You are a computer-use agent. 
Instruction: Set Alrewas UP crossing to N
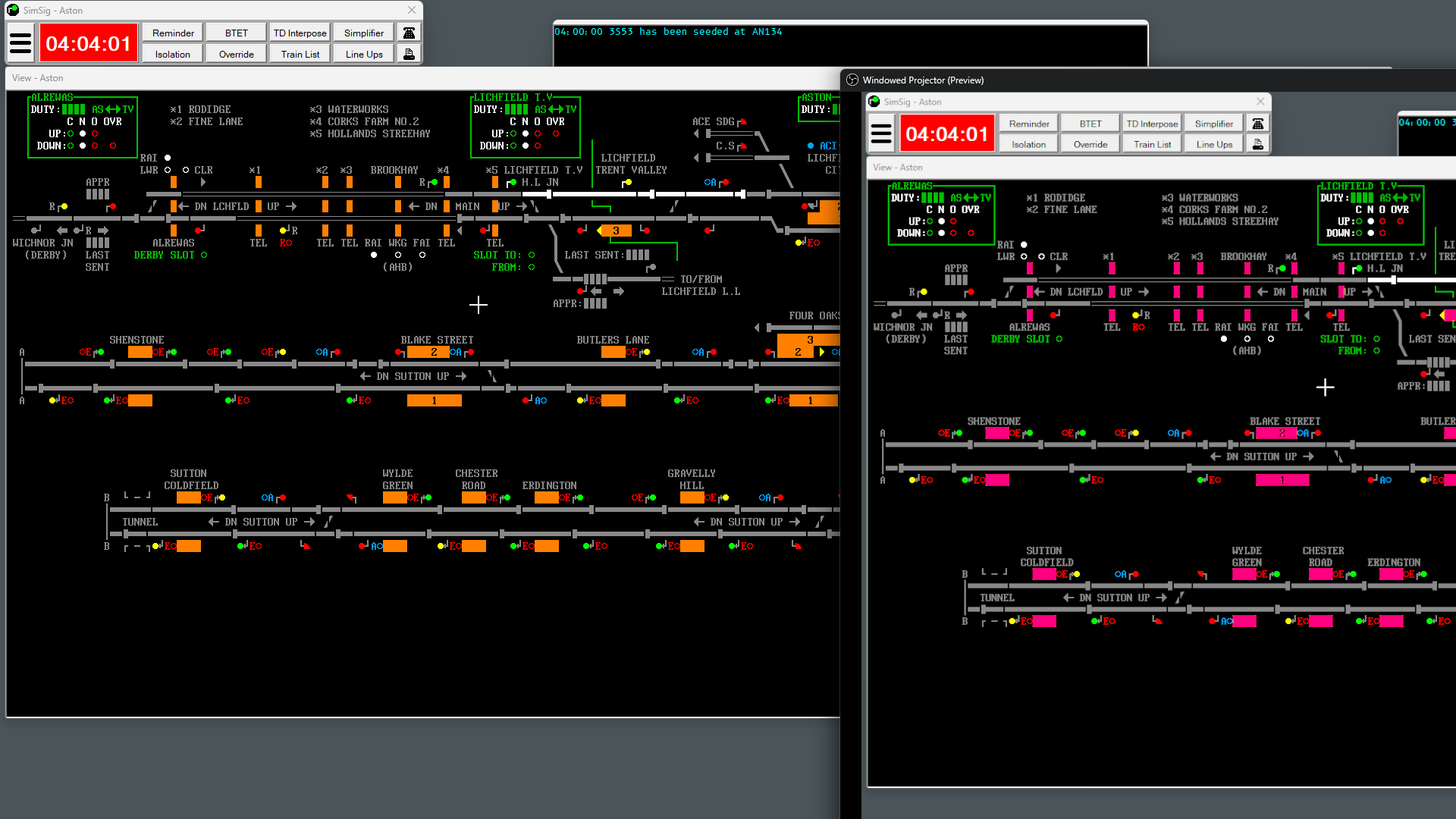(x=83, y=133)
